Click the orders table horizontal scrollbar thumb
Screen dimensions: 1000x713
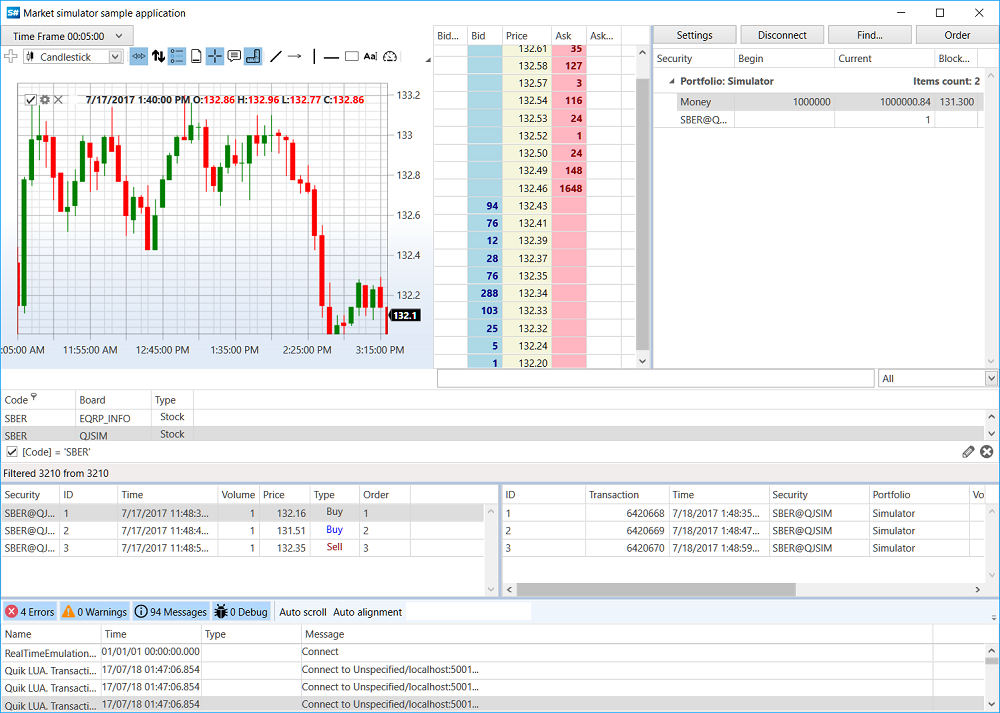pyautogui.click(x=656, y=589)
